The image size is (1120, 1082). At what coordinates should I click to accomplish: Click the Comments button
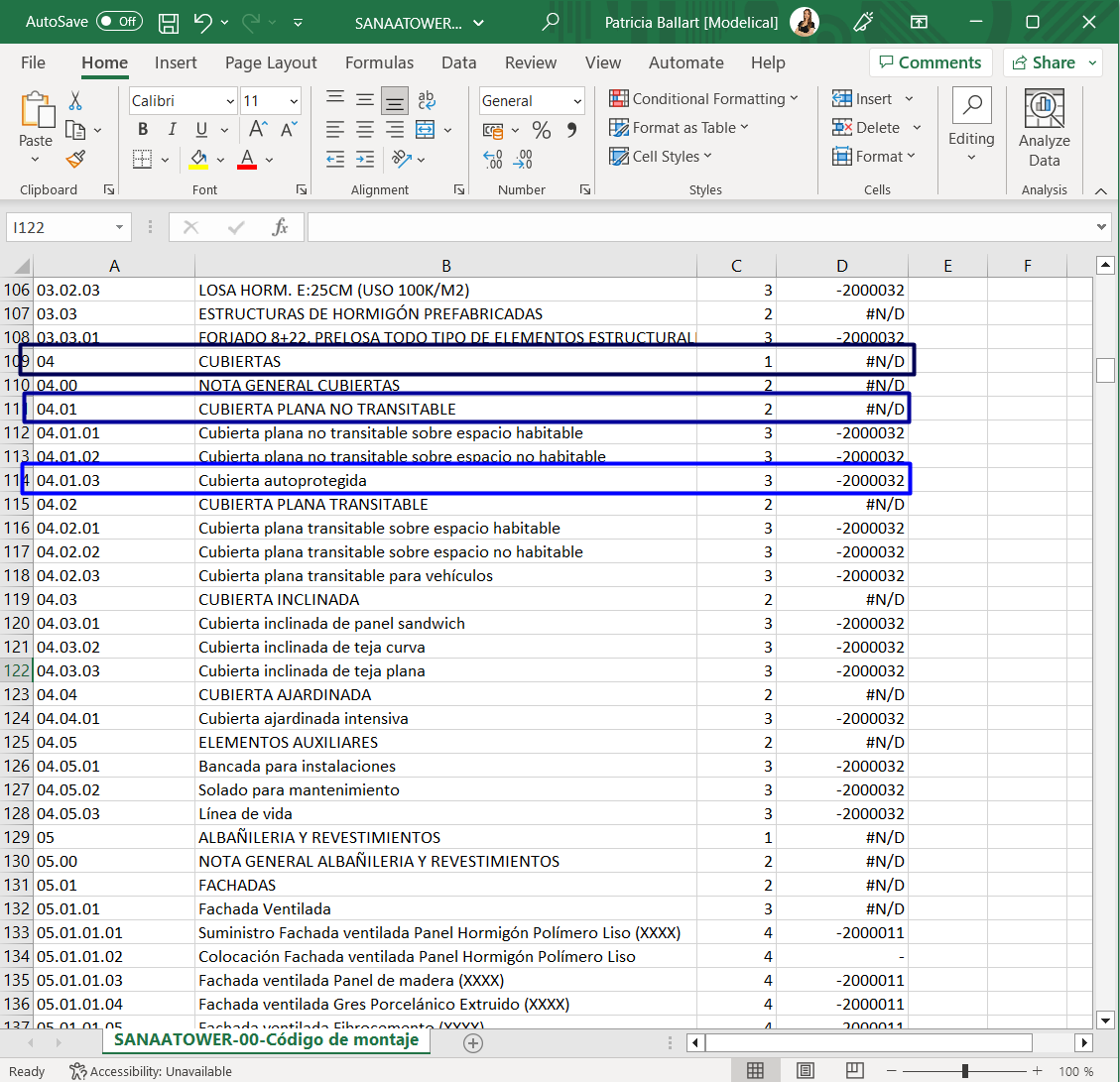coord(930,62)
